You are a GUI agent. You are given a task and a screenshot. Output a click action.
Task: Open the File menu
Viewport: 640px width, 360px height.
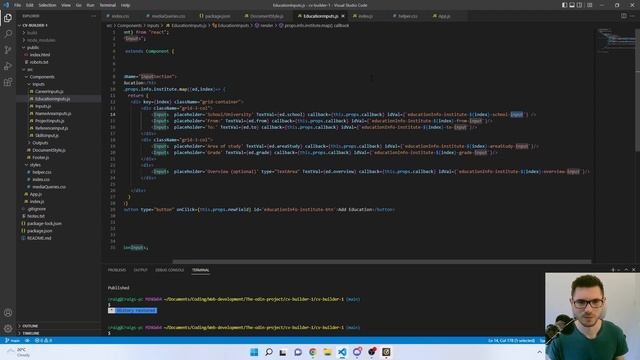tap(18, 5)
